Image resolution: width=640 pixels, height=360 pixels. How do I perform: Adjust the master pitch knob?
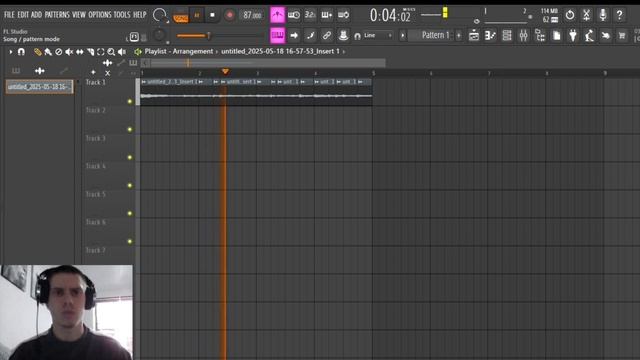[x=160, y=36]
